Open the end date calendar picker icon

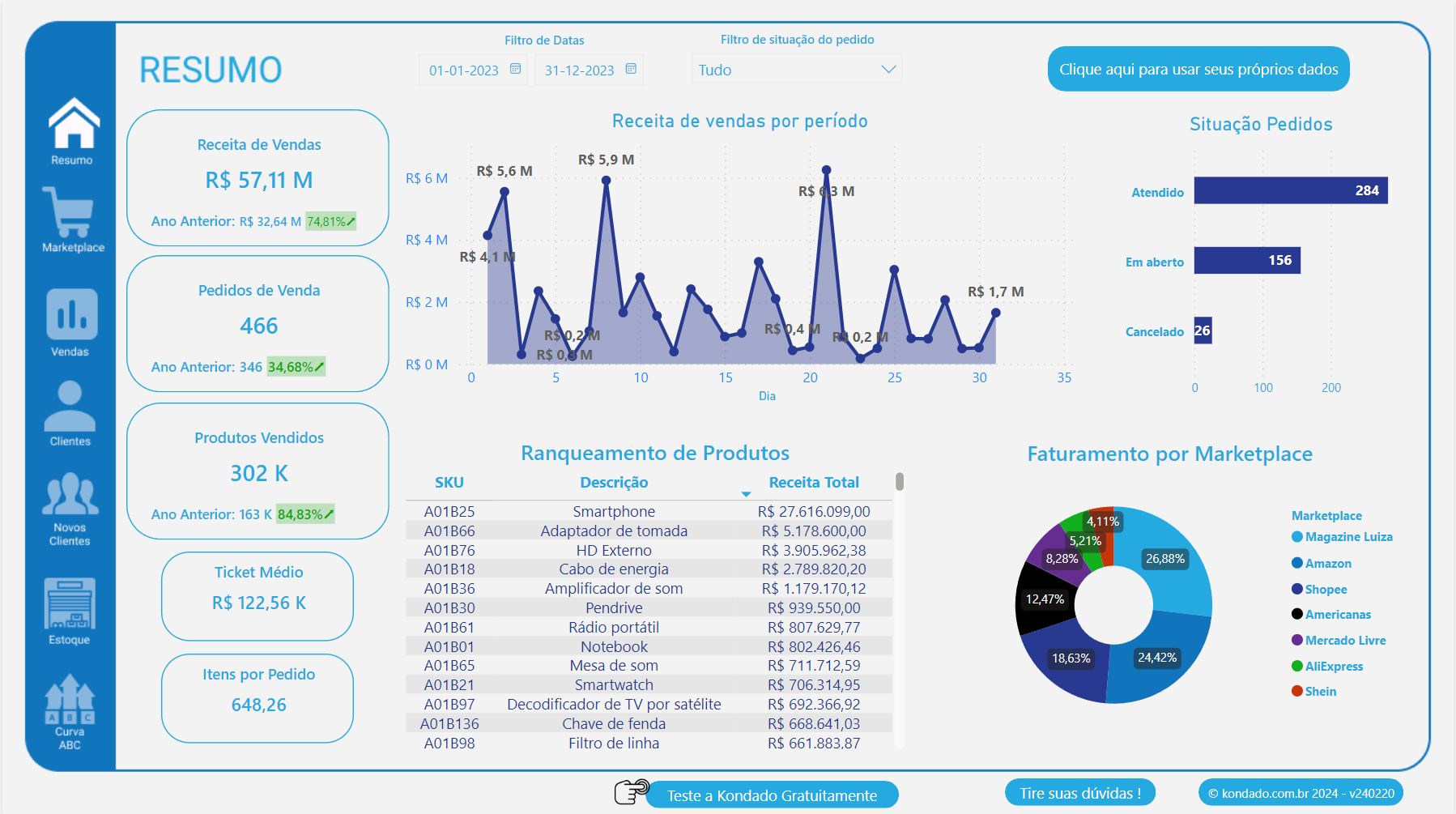click(630, 70)
